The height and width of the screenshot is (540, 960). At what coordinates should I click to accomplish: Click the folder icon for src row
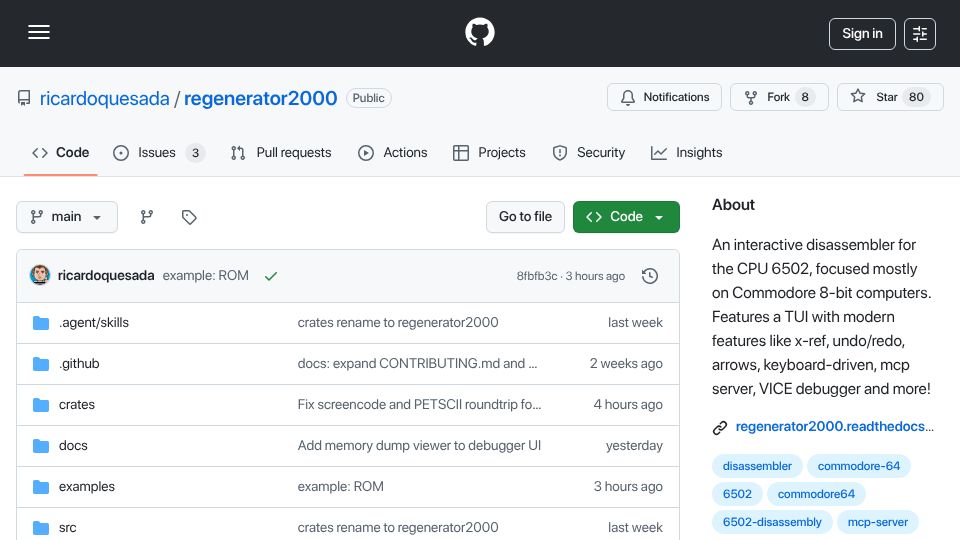41,528
